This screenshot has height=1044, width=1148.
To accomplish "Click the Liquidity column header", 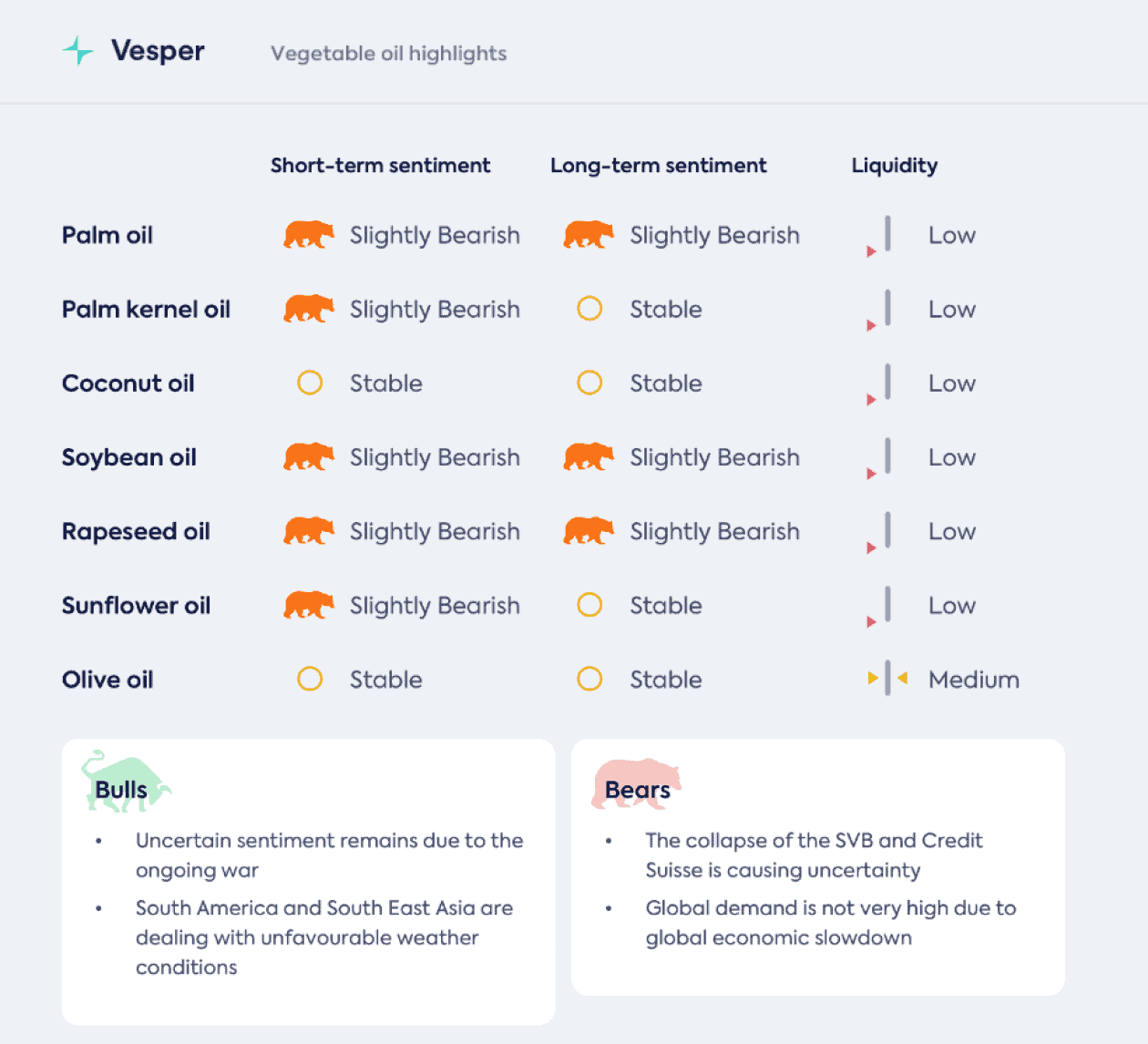I will point(895,166).
